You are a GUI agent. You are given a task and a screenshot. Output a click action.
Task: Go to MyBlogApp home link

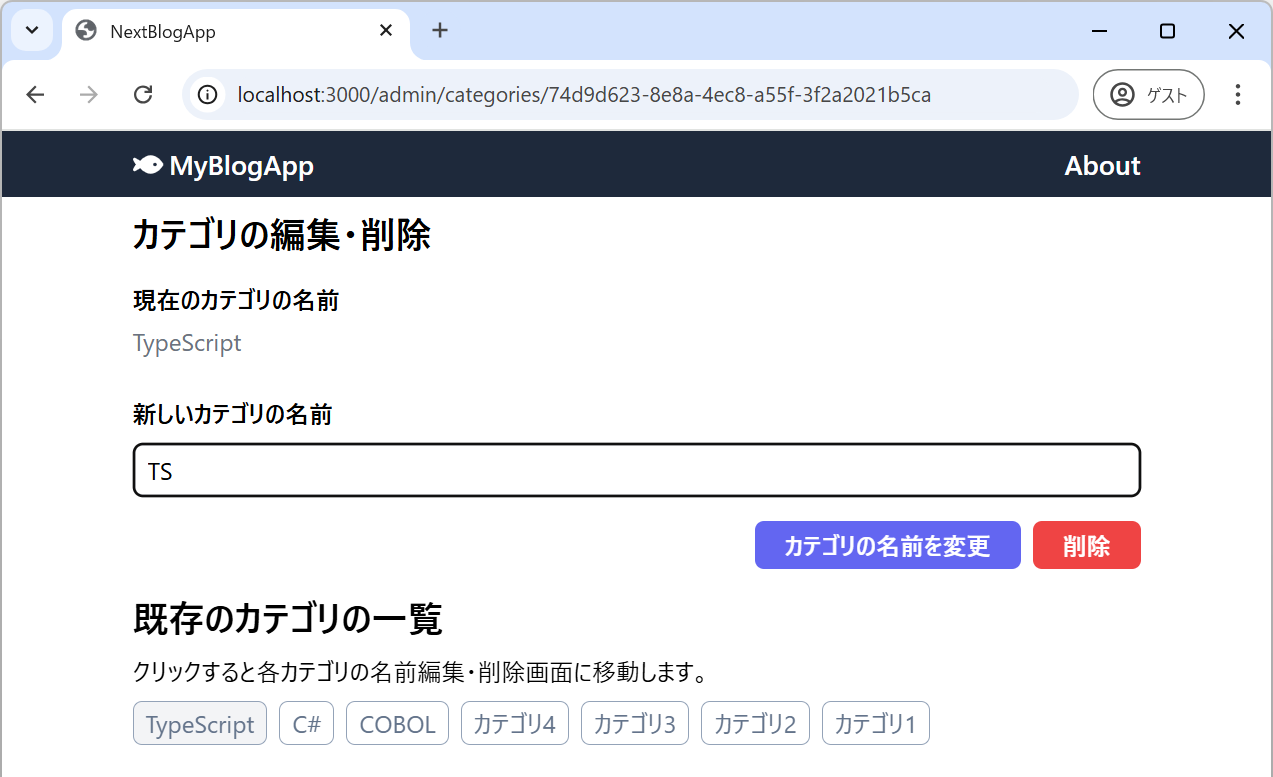point(241,166)
